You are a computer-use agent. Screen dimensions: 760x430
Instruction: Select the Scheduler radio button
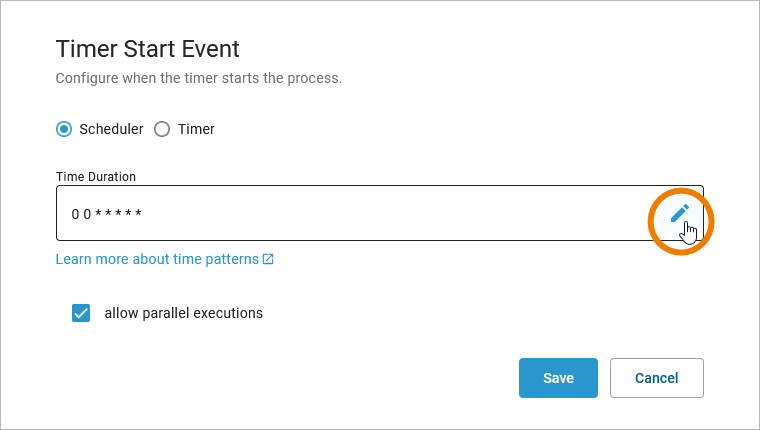pos(64,129)
